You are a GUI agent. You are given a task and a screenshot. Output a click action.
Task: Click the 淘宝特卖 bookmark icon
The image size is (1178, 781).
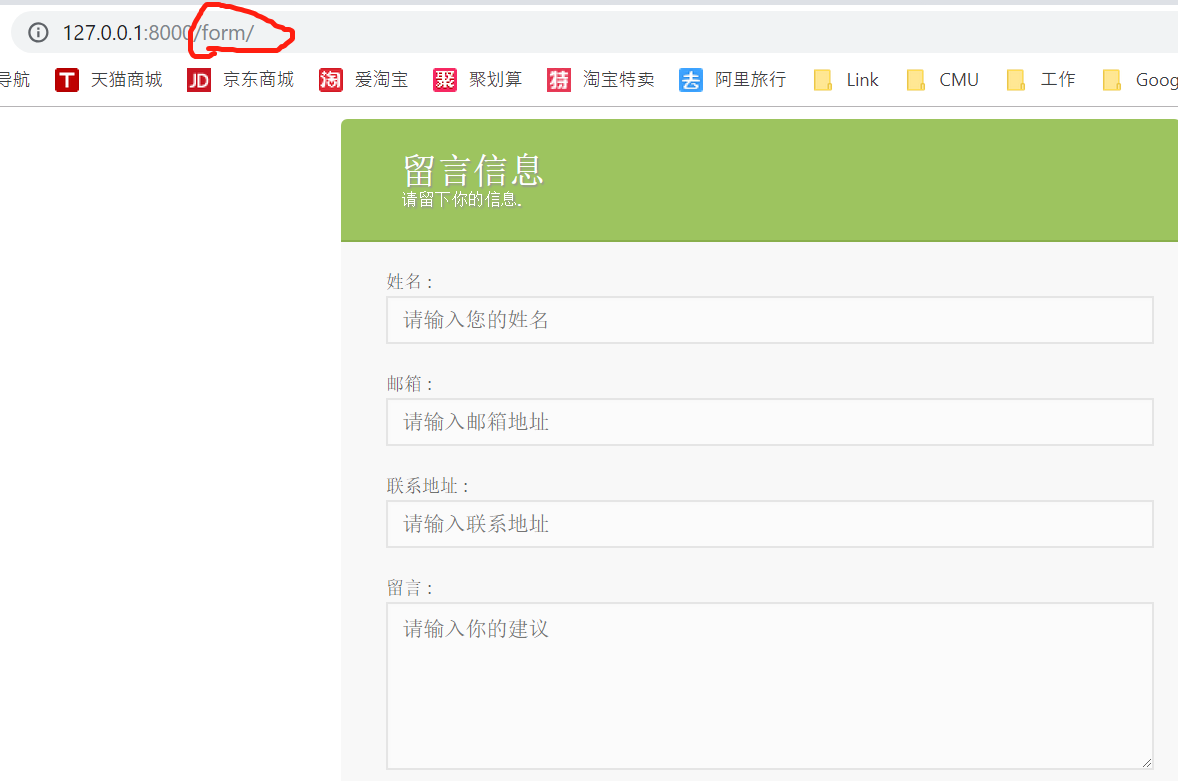click(559, 80)
